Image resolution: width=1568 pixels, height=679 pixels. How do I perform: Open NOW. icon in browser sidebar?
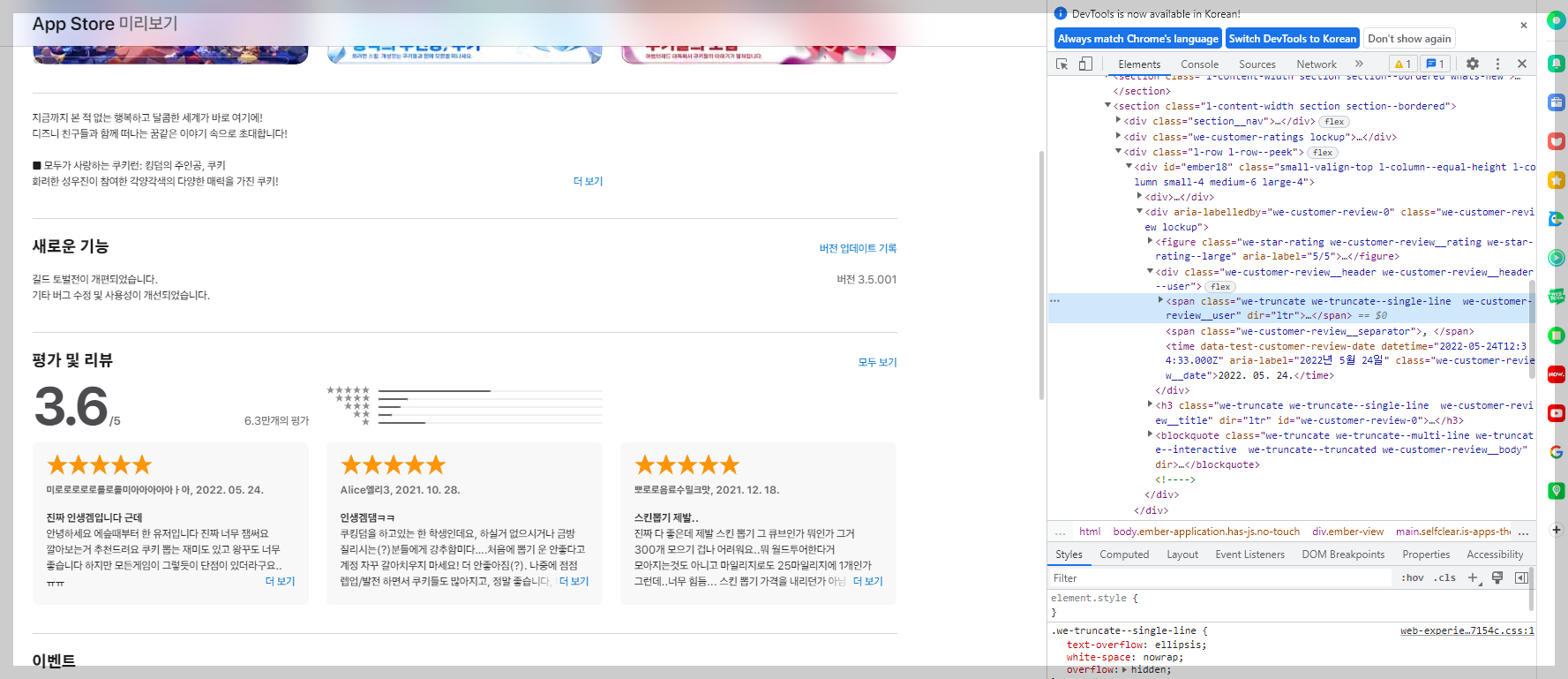(x=1557, y=374)
